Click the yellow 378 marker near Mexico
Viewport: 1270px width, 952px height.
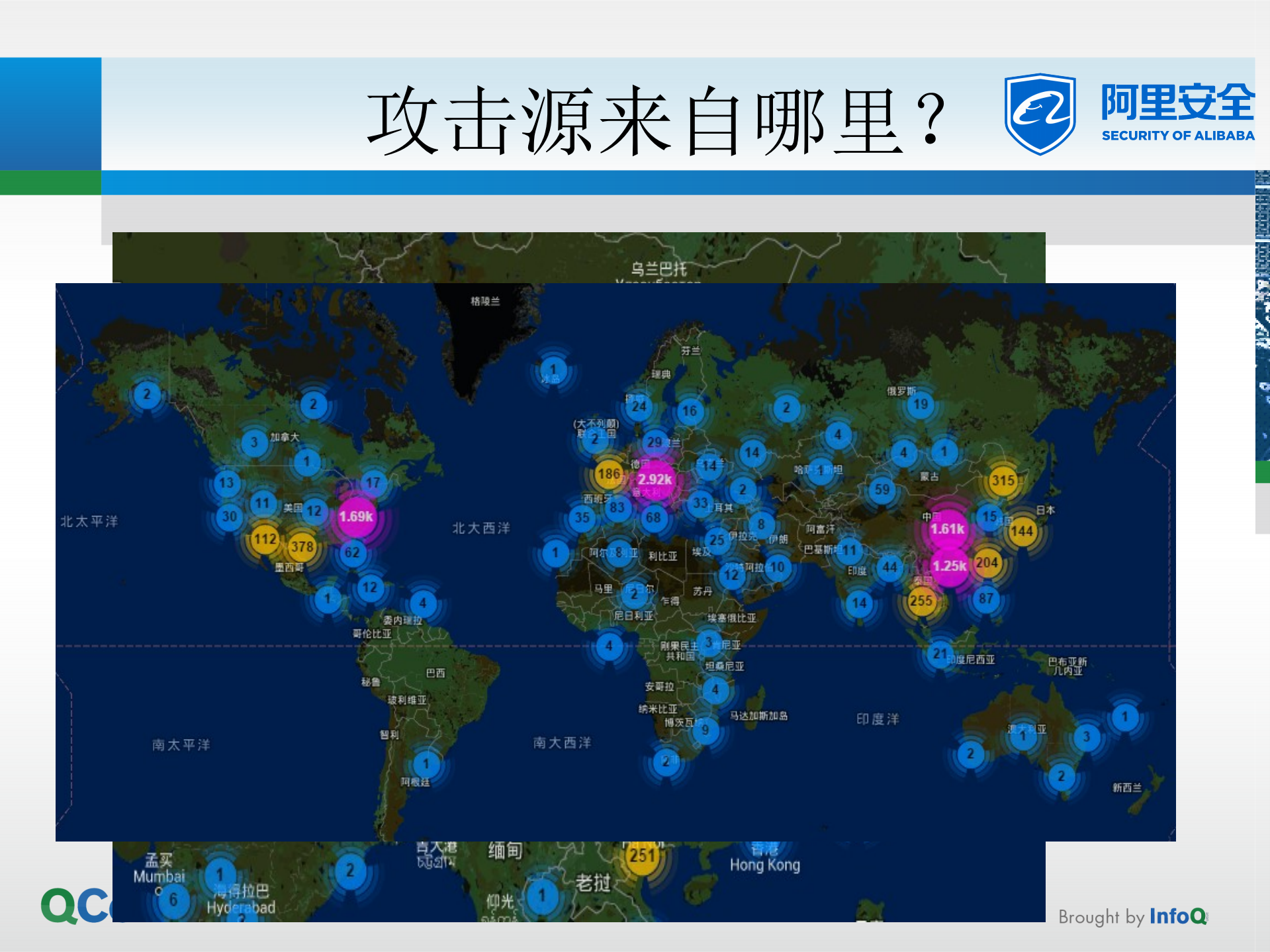(301, 546)
